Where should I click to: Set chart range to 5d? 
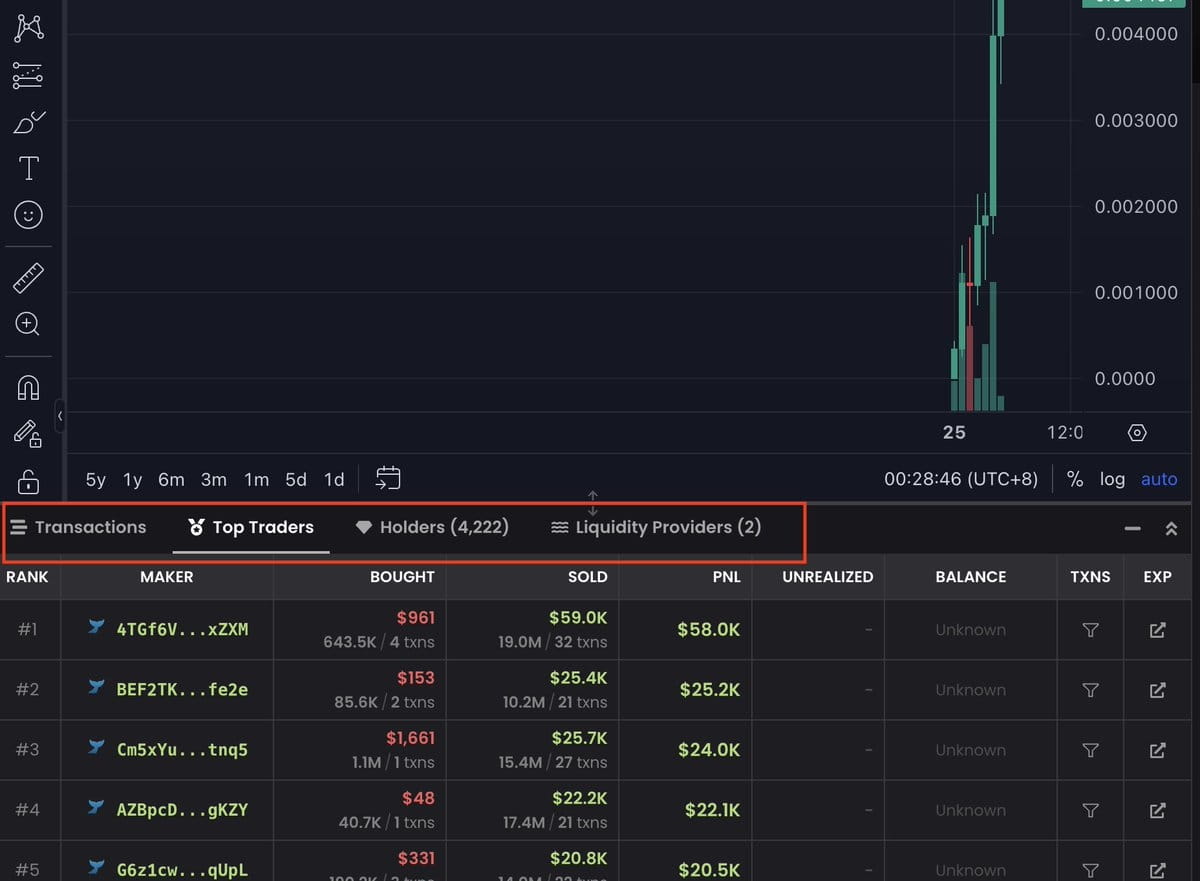click(296, 480)
